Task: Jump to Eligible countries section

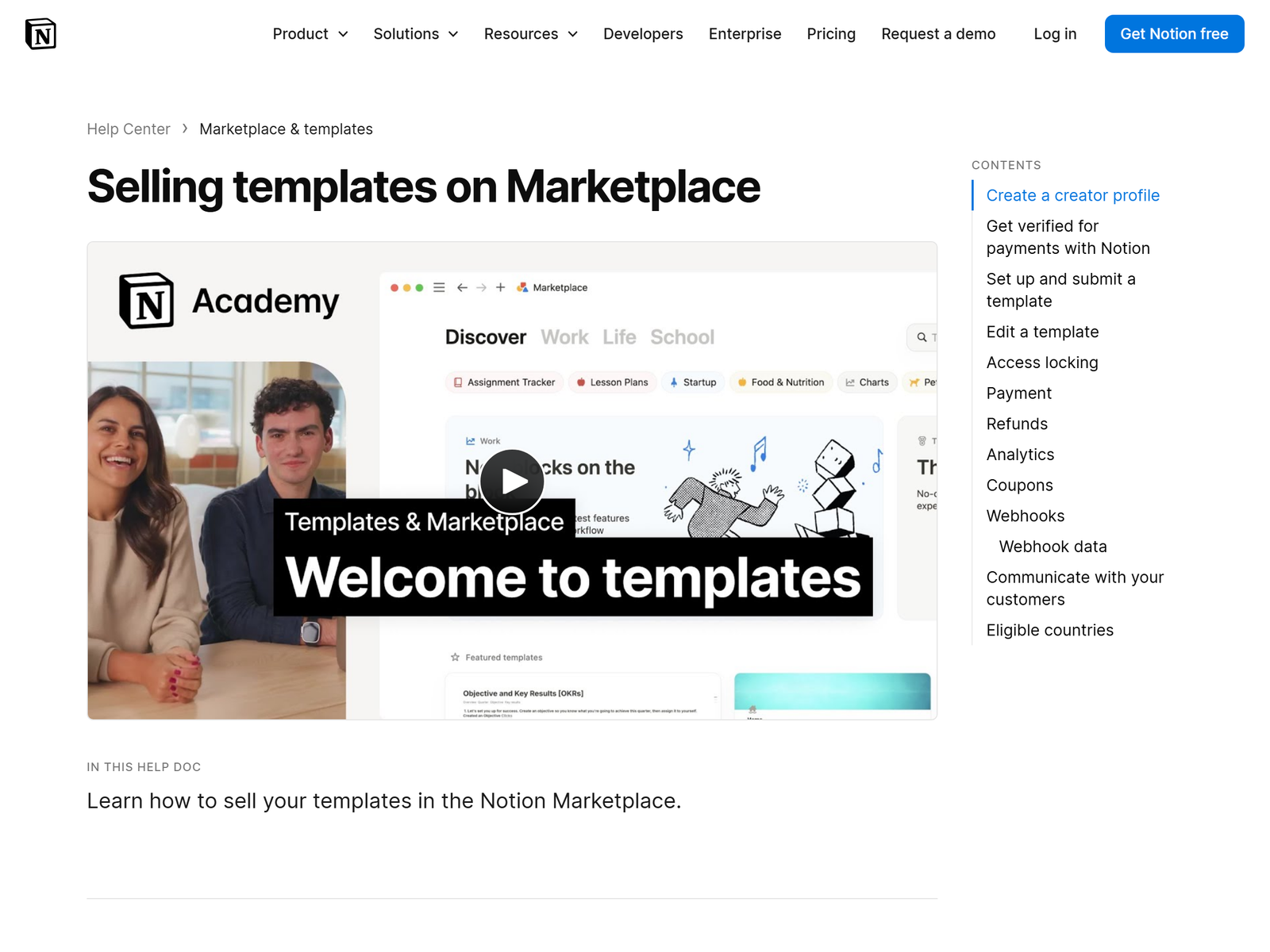Action: [1049, 630]
